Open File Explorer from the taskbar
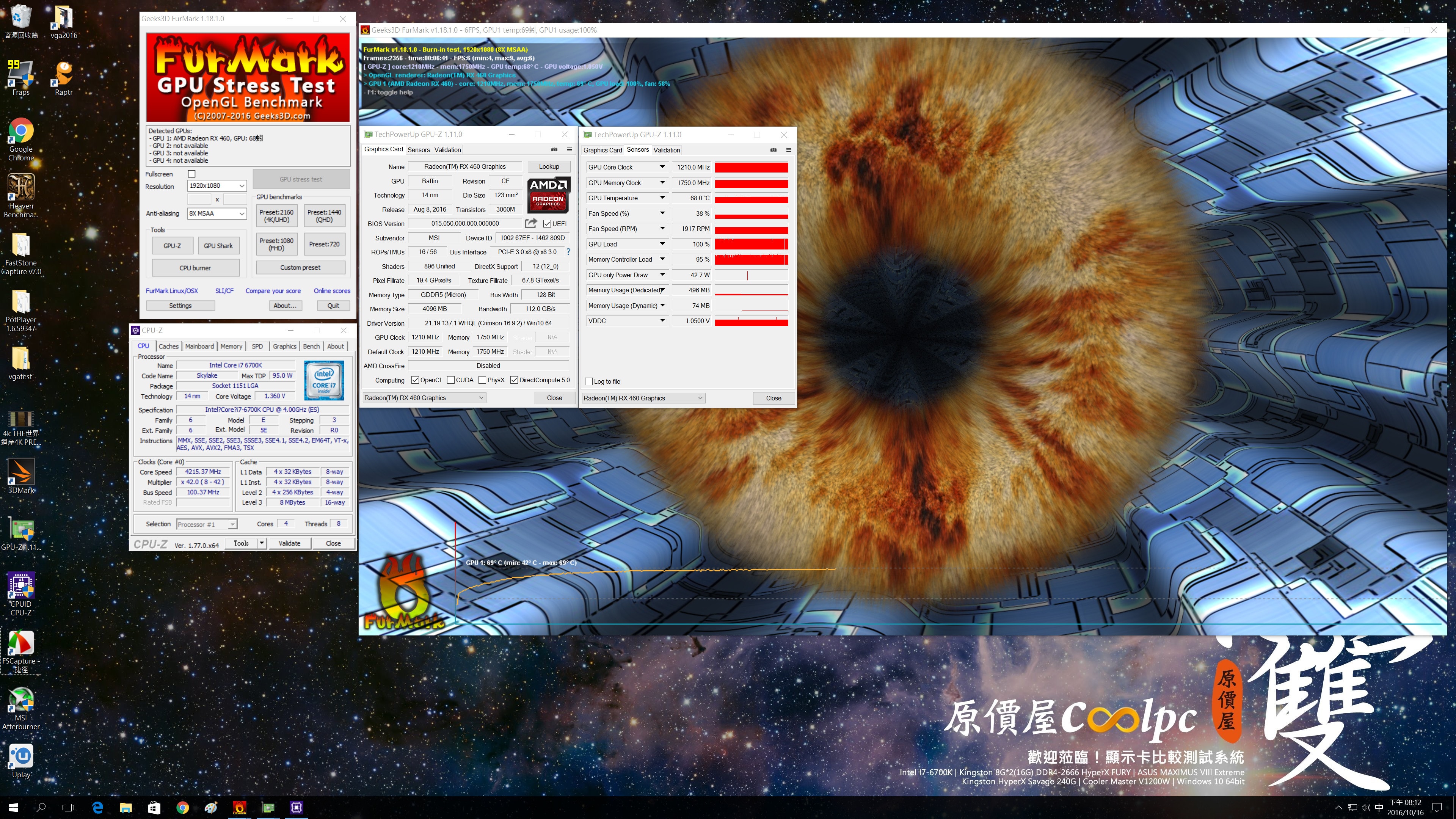The width and height of the screenshot is (1456, 819). 126,808
